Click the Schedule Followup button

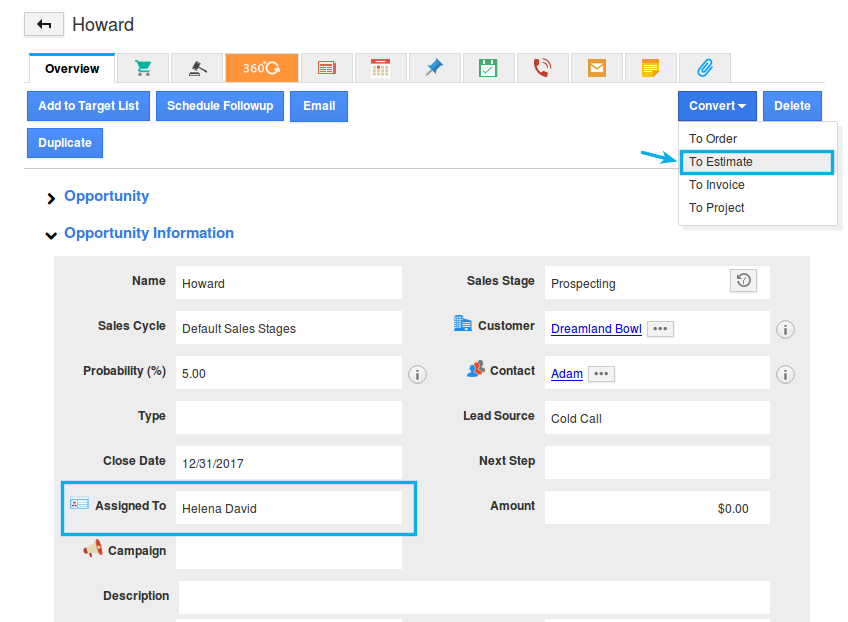[220, 106]
